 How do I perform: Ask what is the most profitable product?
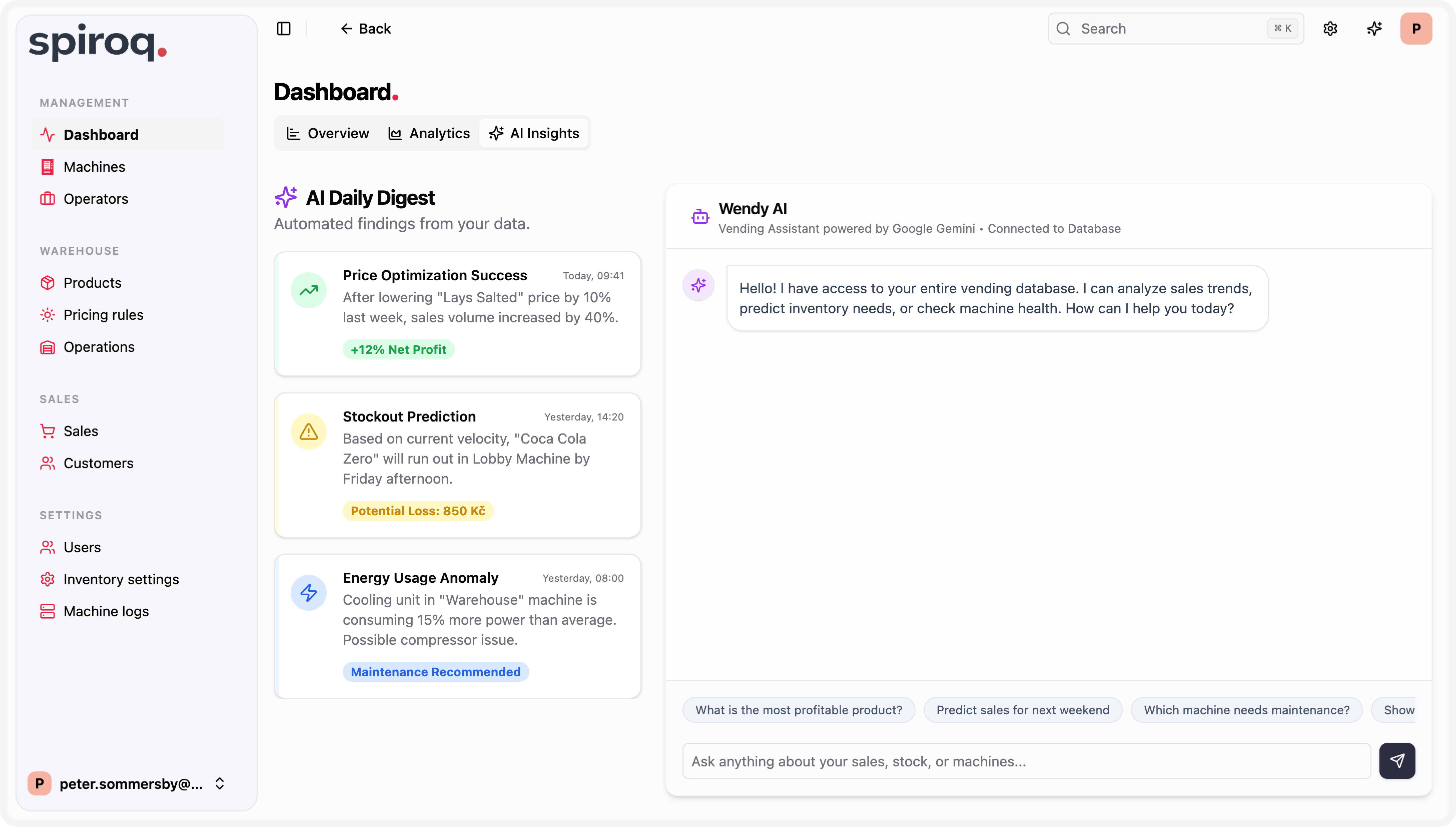pyautogui.click(x=798, y=709)
